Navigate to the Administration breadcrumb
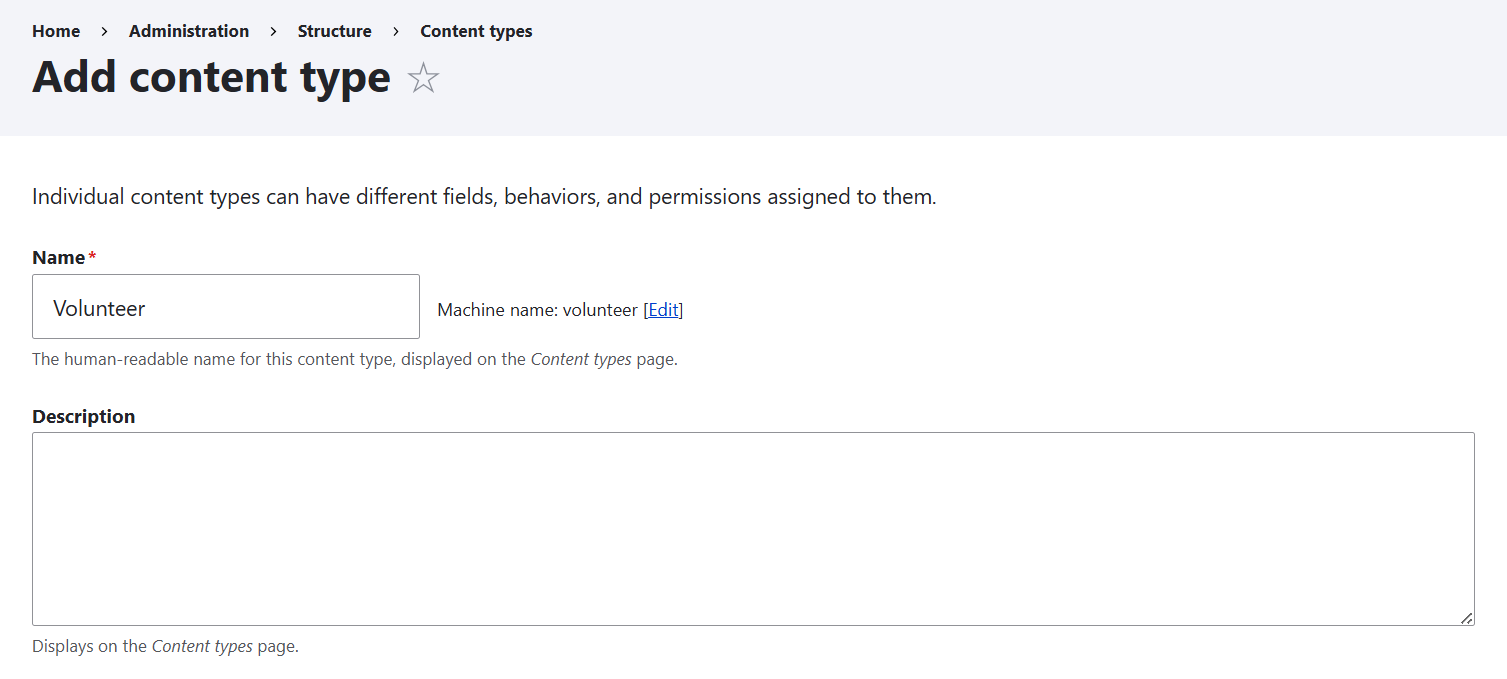This screenshot has height=679, width=1507. (189, 31)
